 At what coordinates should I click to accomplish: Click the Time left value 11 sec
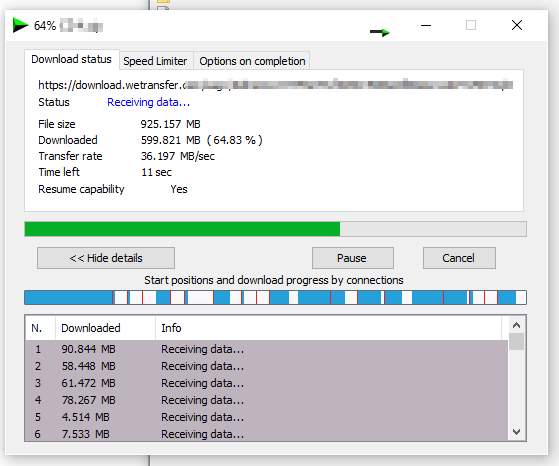pyautogui.click(x=156, y=172)
